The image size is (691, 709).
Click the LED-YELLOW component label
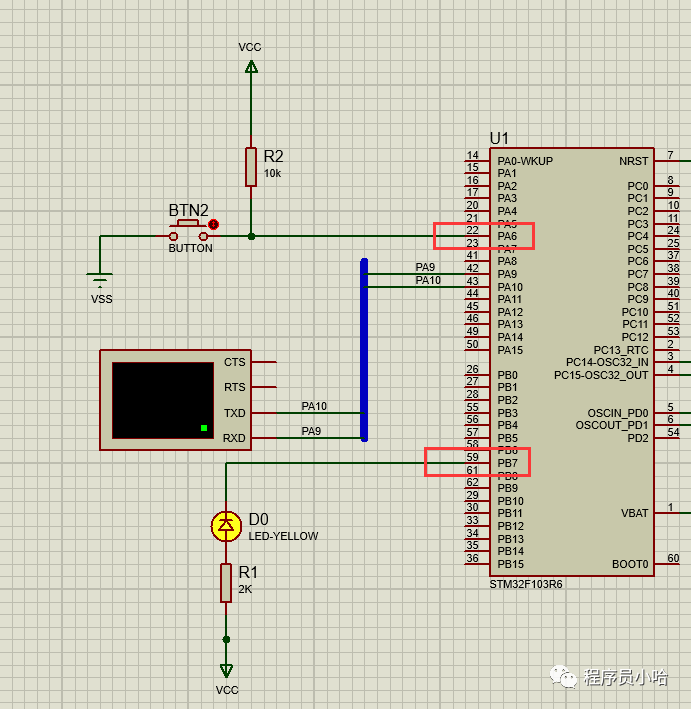point(283,536)
